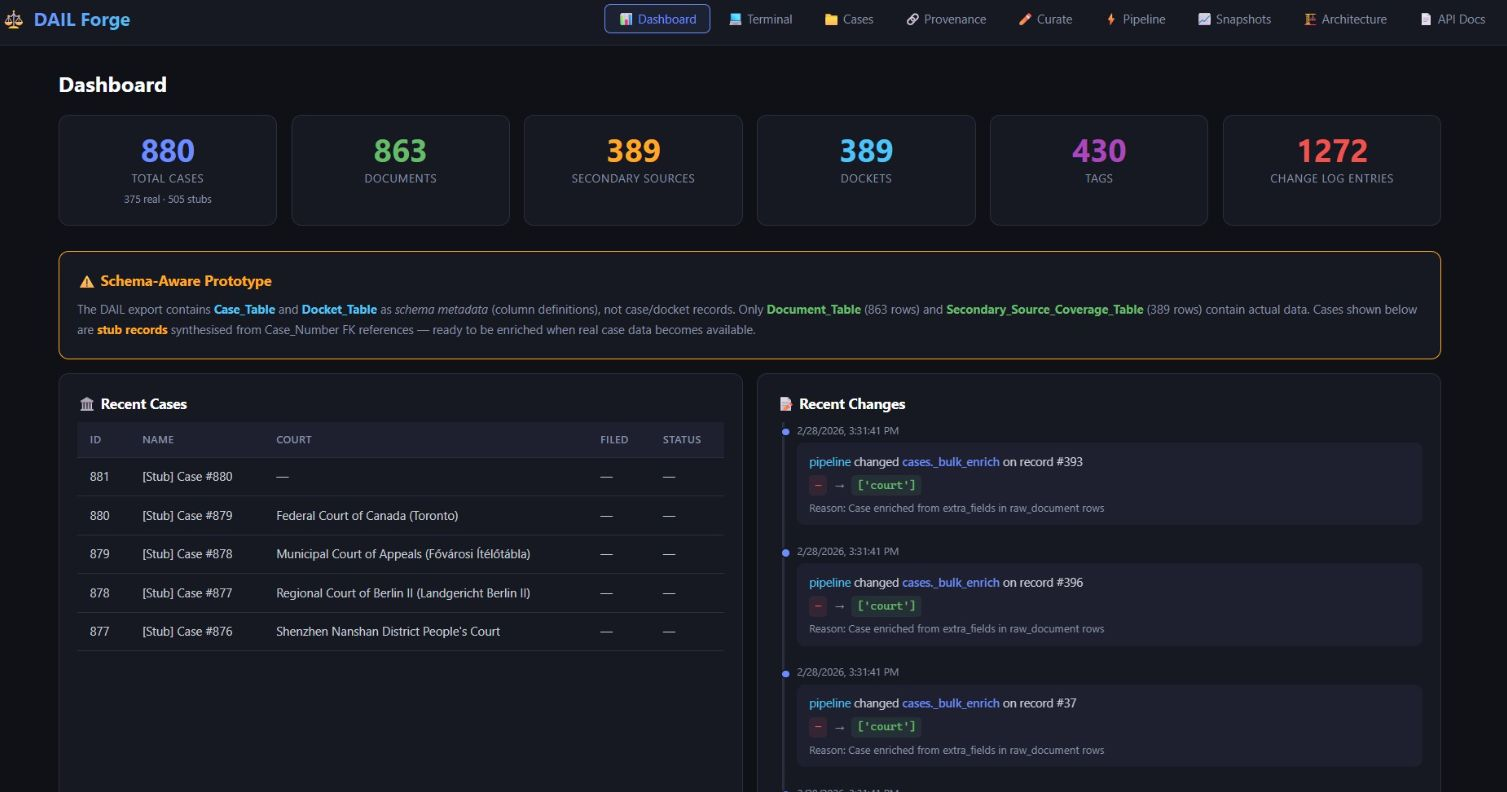The image size is (1507, 792).
Task: Select the [Stub] Case #879 row
Action: click(x=400, y=516)
